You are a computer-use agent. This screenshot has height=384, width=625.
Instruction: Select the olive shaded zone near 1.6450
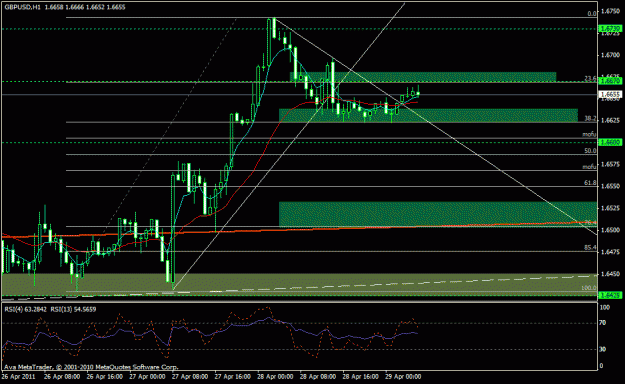coord(299,284)
